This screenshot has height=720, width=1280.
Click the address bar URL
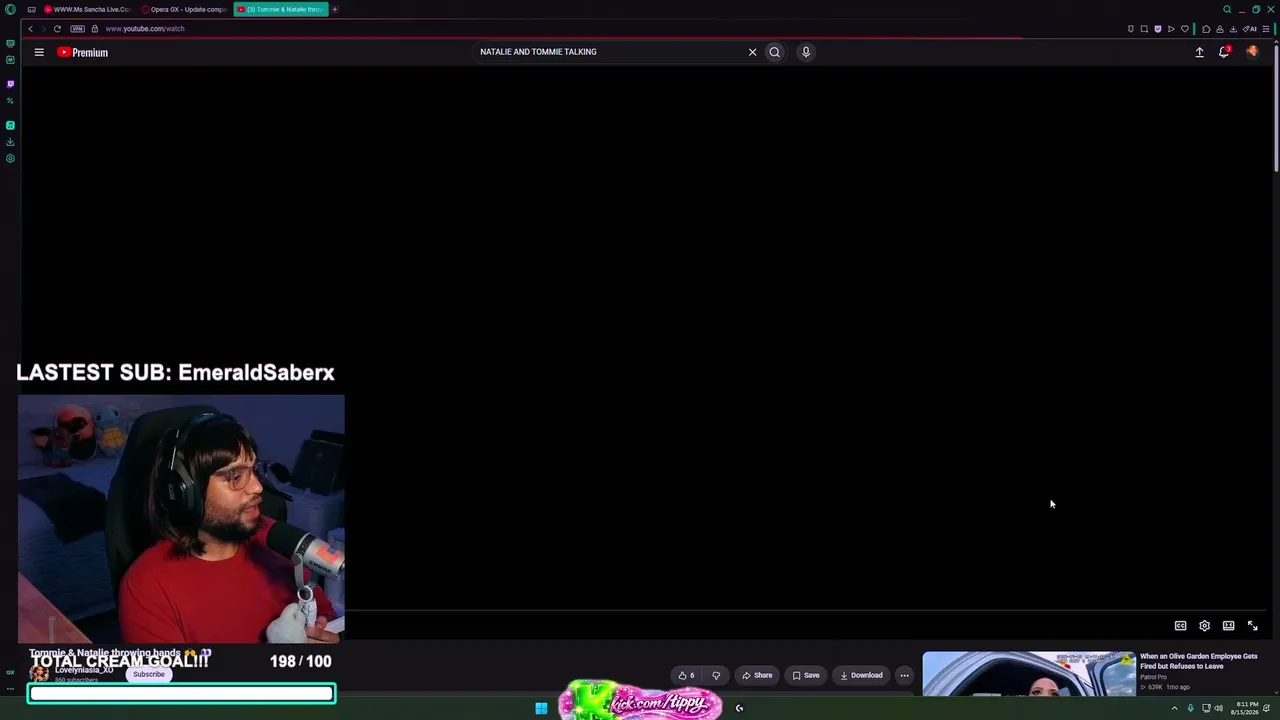[x=145, y=29]
